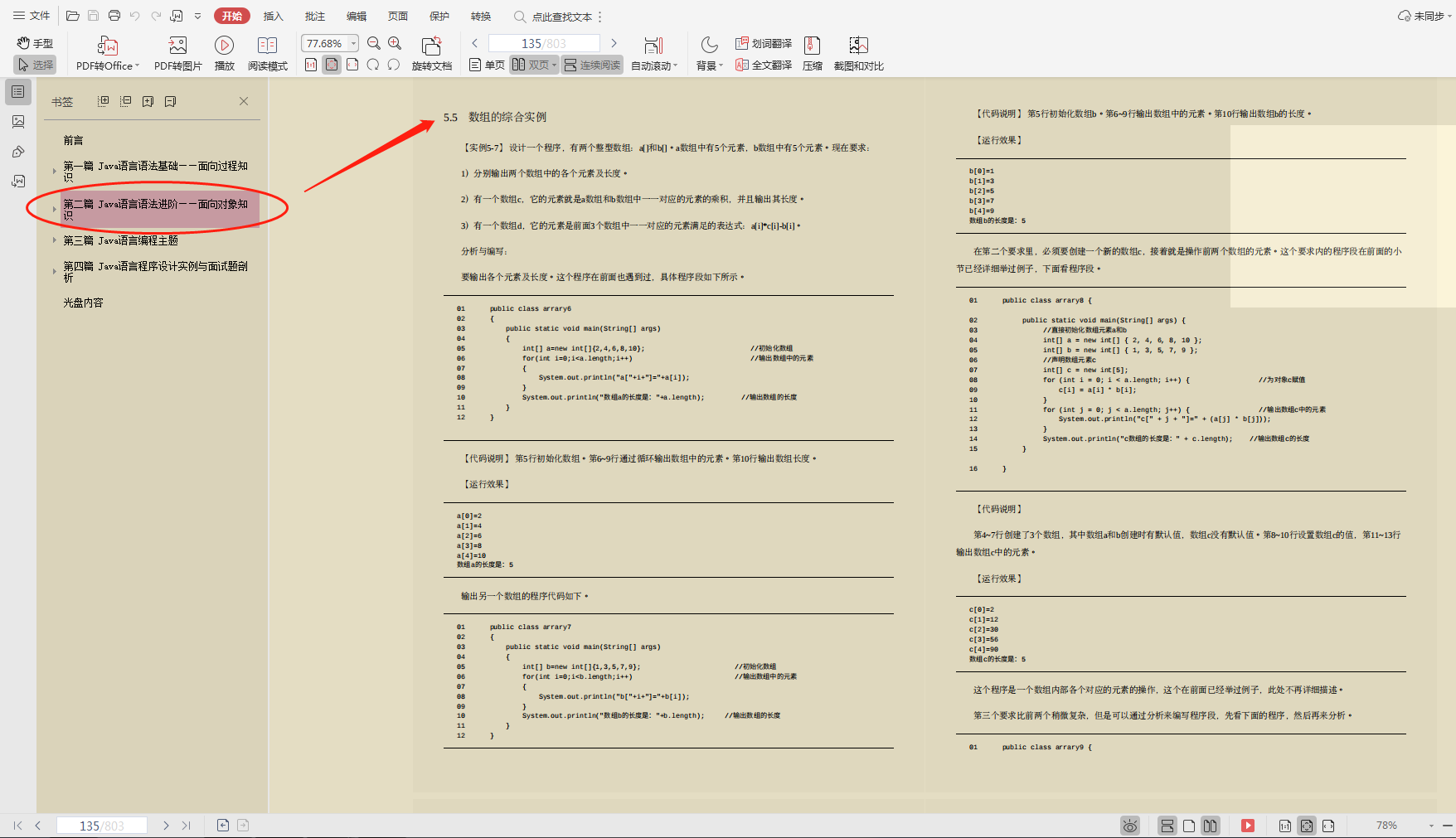Open 自动滚动 auto scroll dropdown
The width and height of the screenshot is (1456, 838).
pyautogui.click(x=654, y=54)
